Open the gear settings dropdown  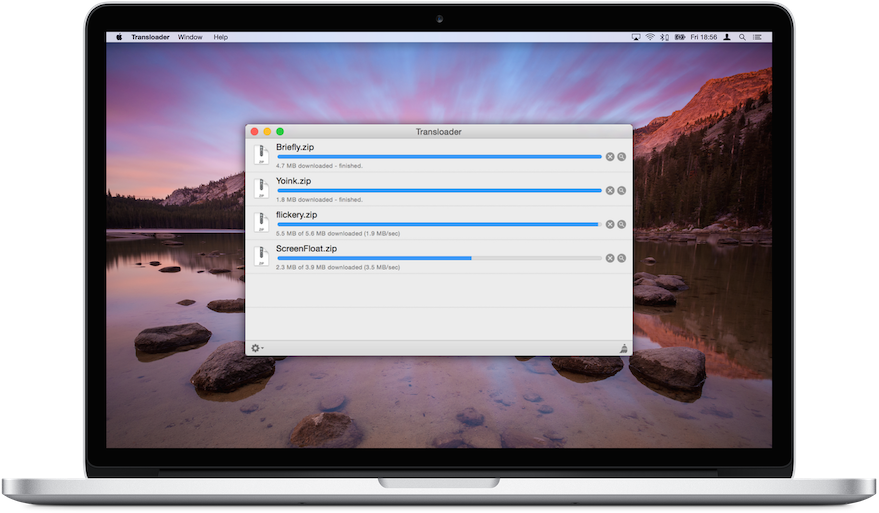pos(257,348)
